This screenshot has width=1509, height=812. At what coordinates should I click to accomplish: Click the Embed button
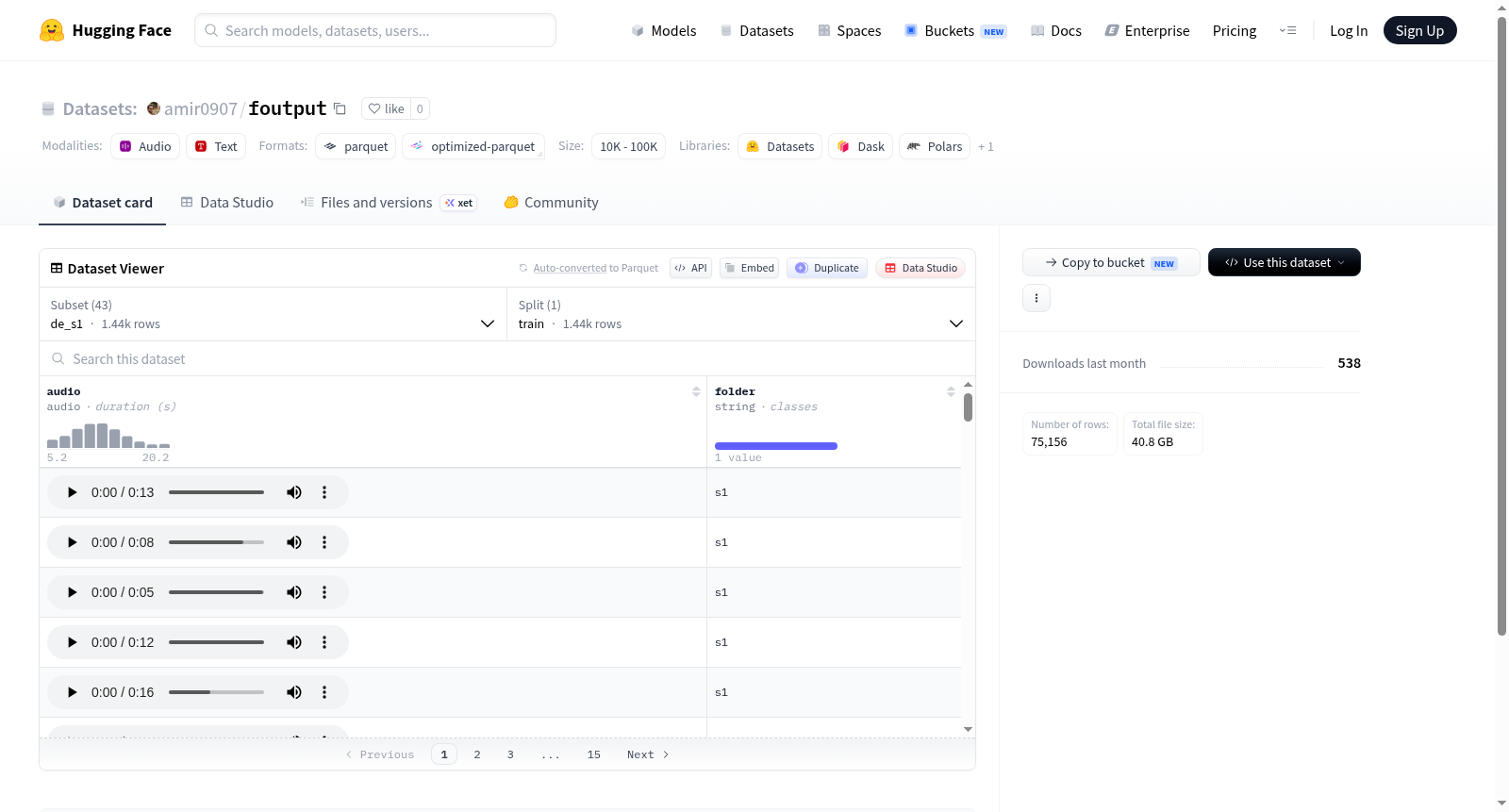tap(750, 268)
